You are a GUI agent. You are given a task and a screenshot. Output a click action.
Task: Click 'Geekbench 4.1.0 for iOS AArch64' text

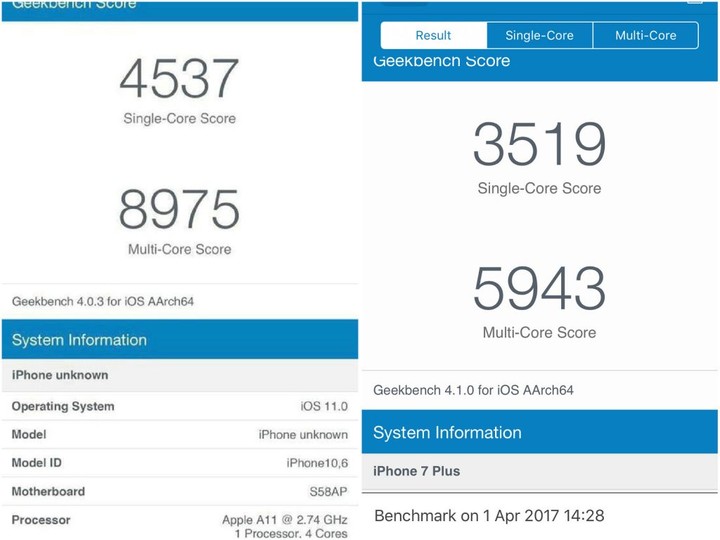click(473, 390)
